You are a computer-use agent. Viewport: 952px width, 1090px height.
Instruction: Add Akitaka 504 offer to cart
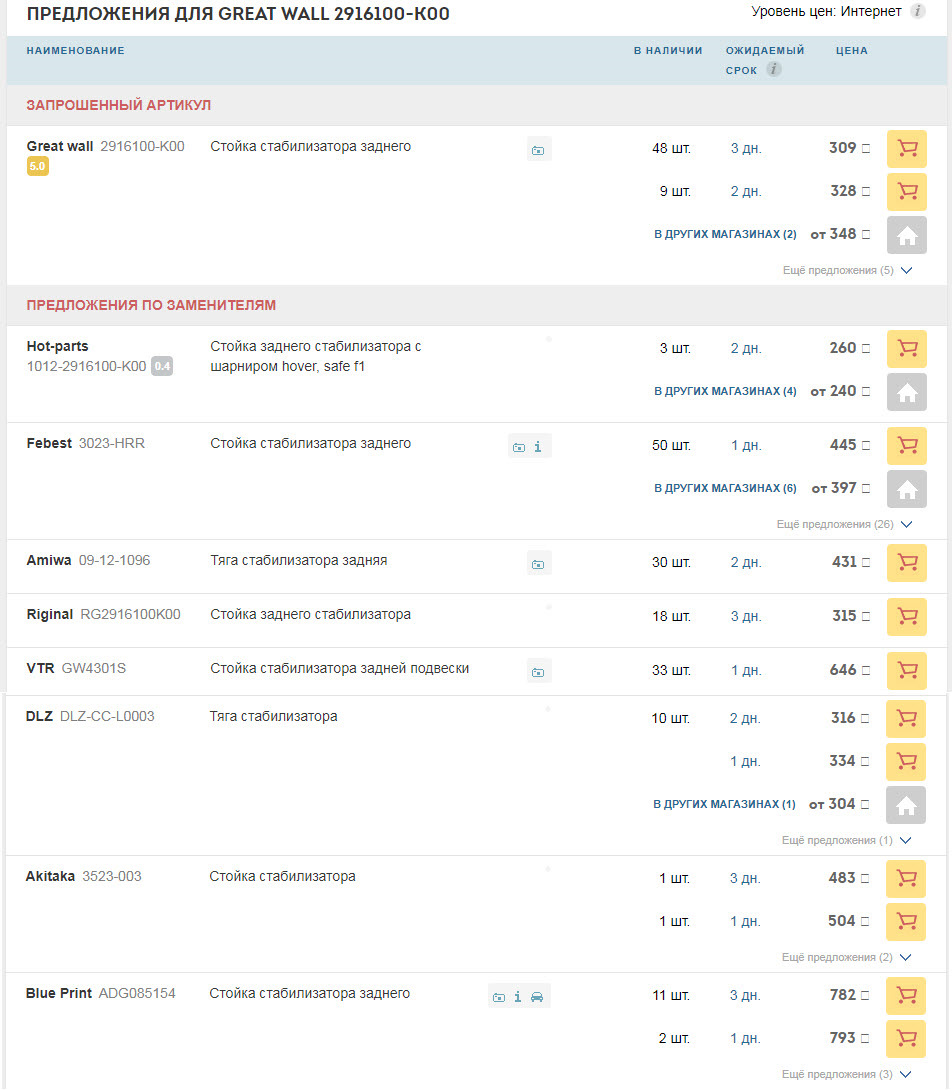click(906, 922)
